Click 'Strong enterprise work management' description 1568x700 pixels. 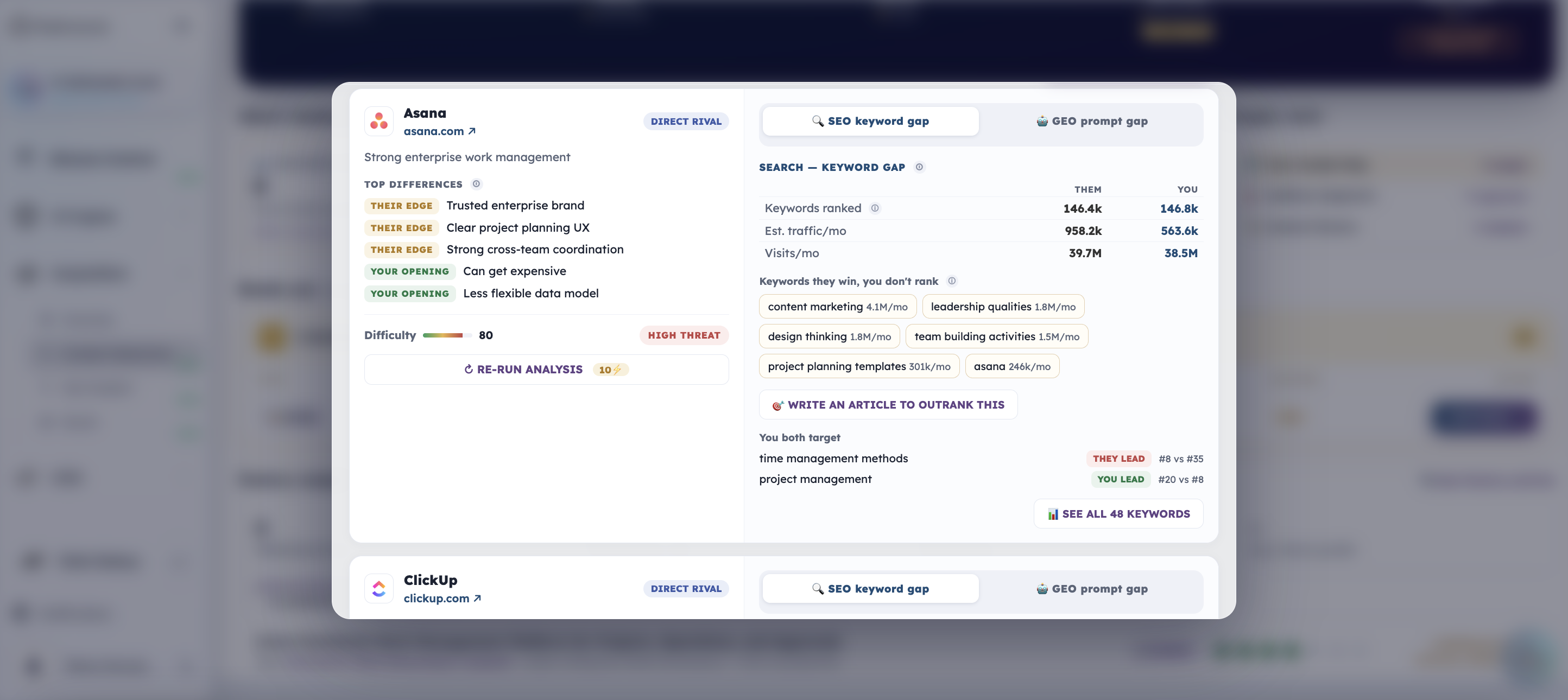pos(467,157)
